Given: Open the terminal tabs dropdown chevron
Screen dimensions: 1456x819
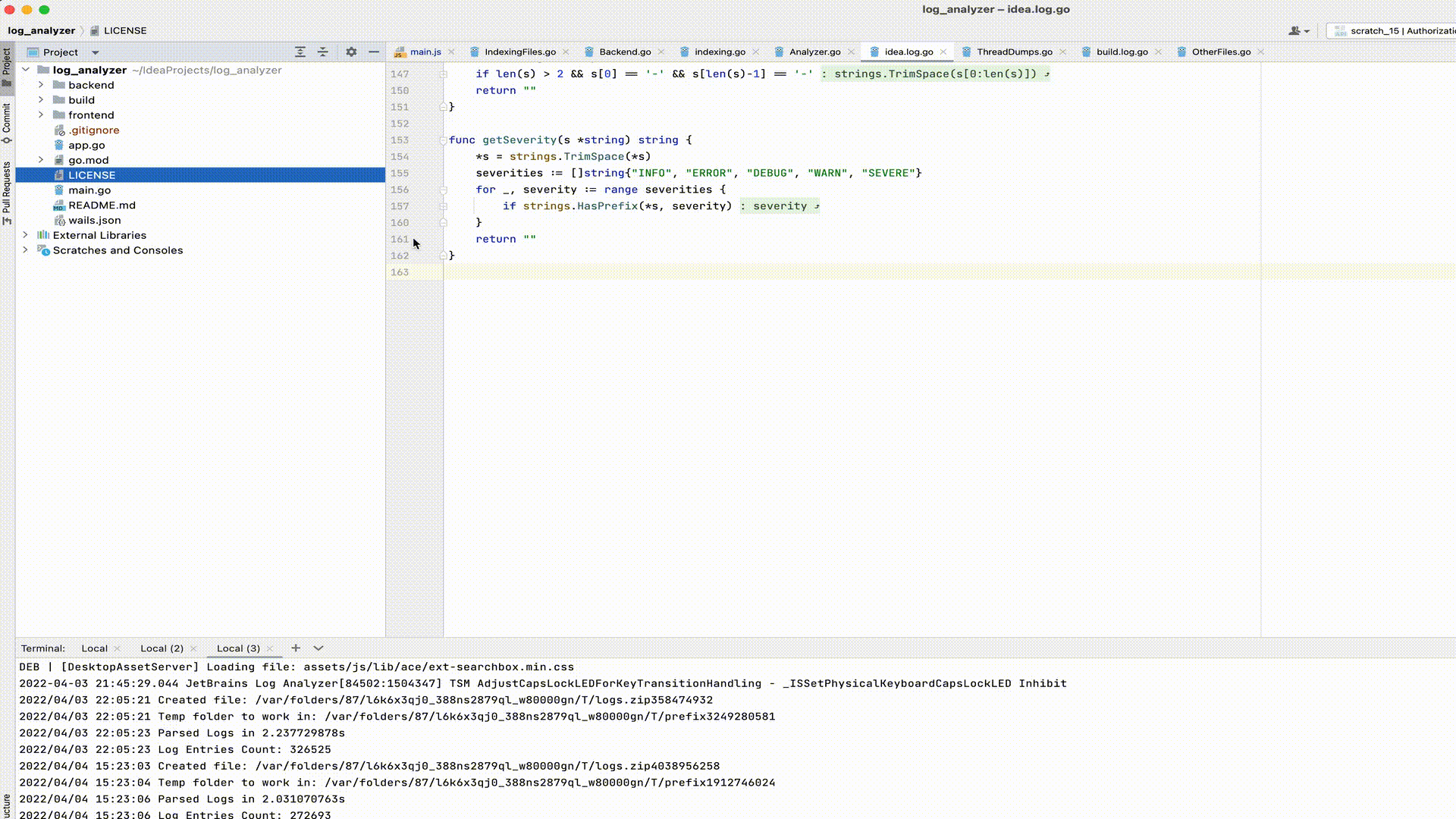Looking at the screenshot, I should click(x=318, y=648).
